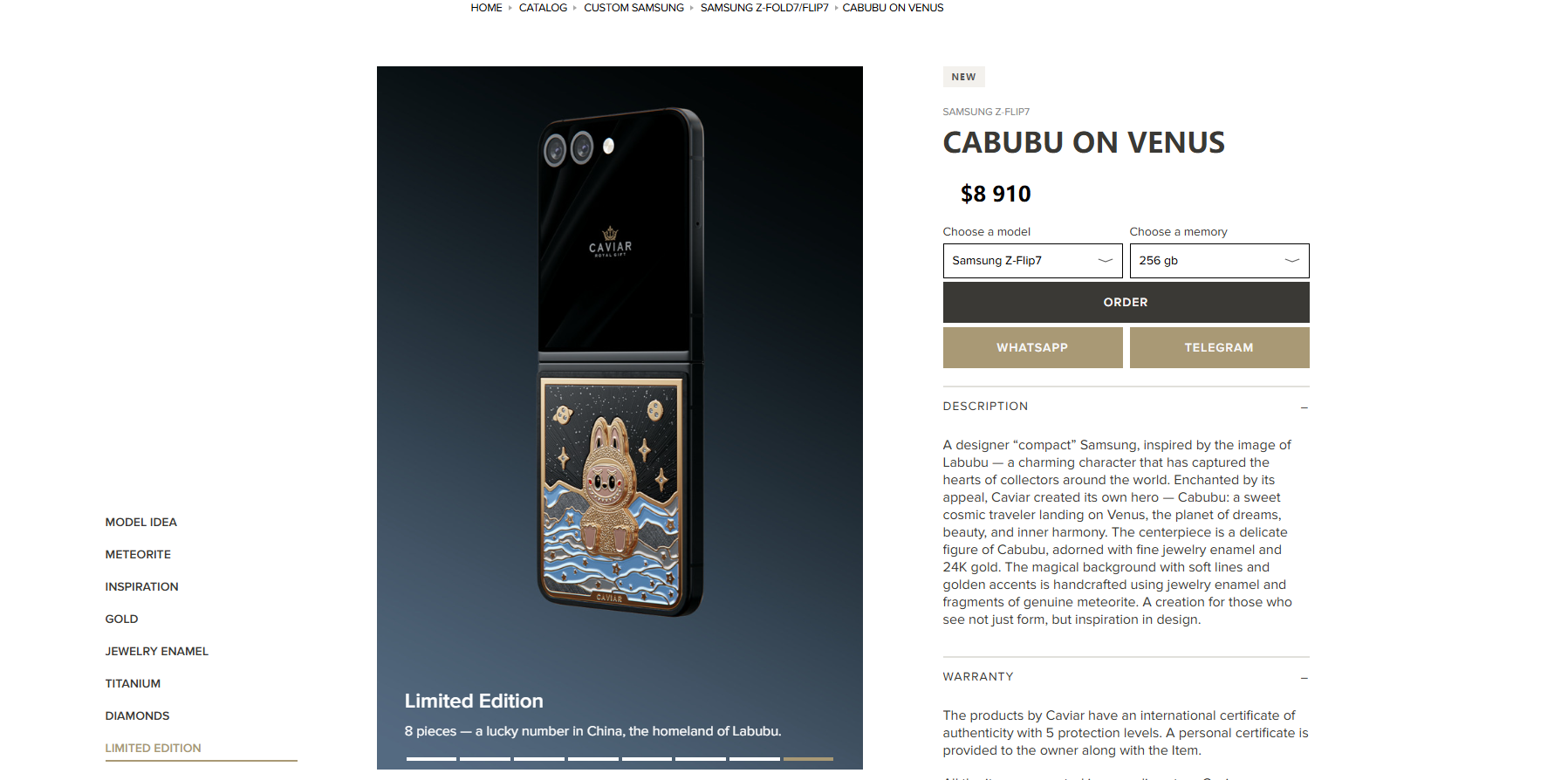
Task: Open Catalog breadcrumb link
Action: click(x=543, y=8)
